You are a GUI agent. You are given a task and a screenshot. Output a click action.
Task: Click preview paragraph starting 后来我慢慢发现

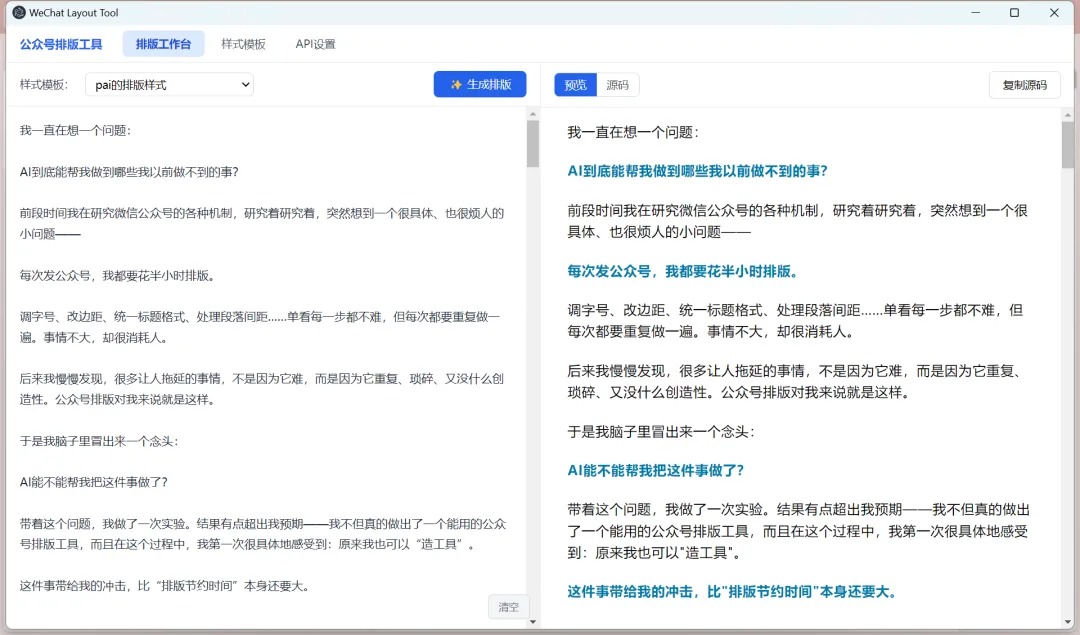click(798, 382)
